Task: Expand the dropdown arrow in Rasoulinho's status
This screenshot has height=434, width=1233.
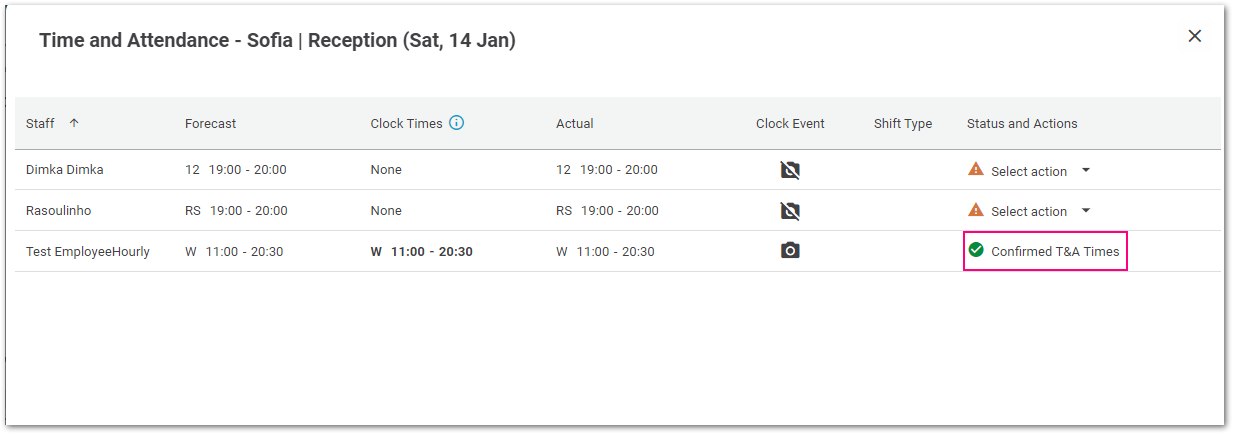Action: pyautogui.click(x=1086, y=211)
